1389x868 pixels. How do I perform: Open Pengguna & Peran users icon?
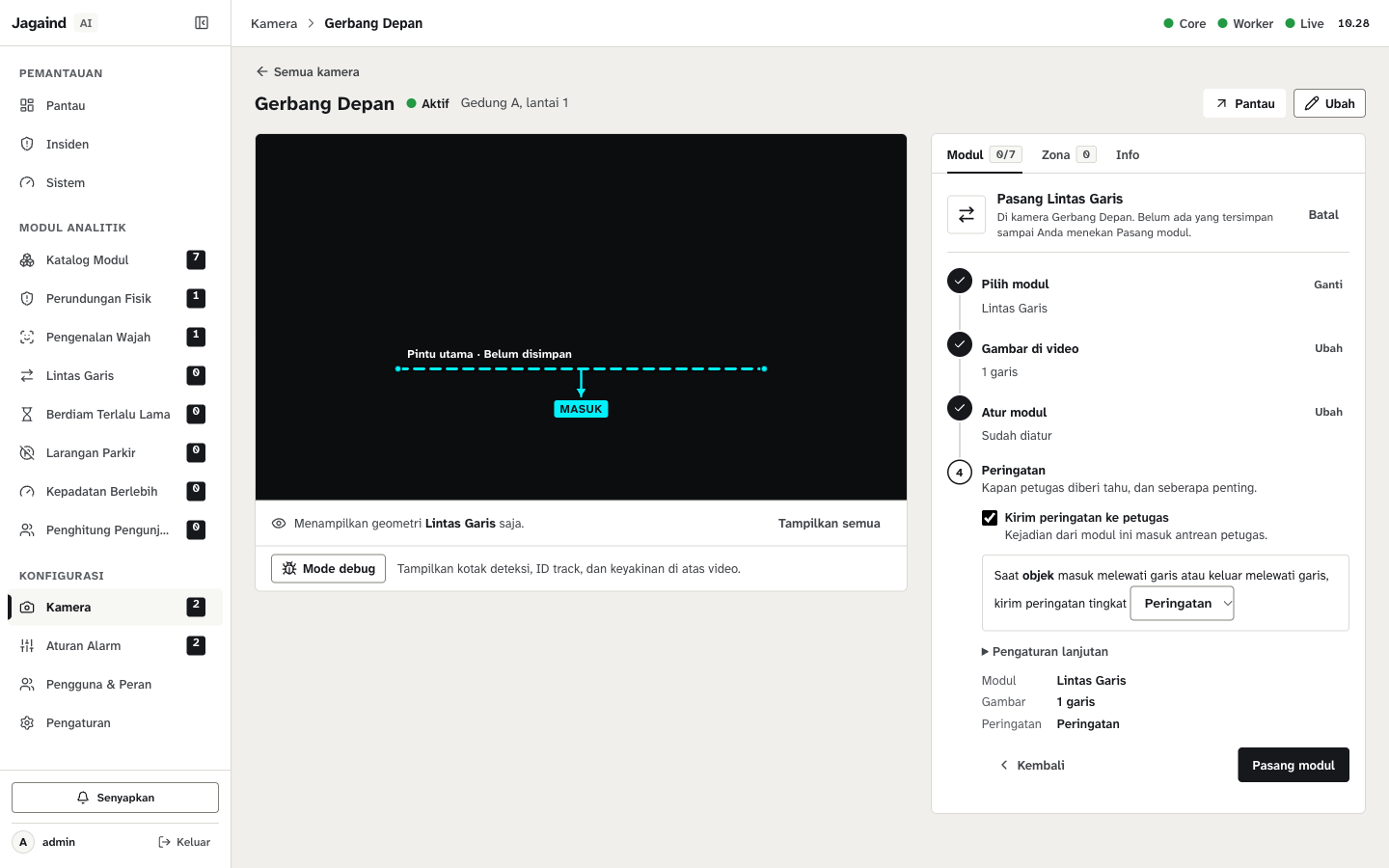pos(27,685)
